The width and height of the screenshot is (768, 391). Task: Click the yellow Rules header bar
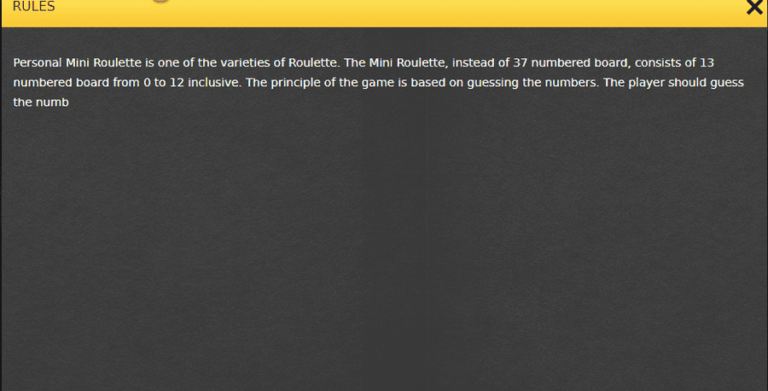click(x=384, y=13)
